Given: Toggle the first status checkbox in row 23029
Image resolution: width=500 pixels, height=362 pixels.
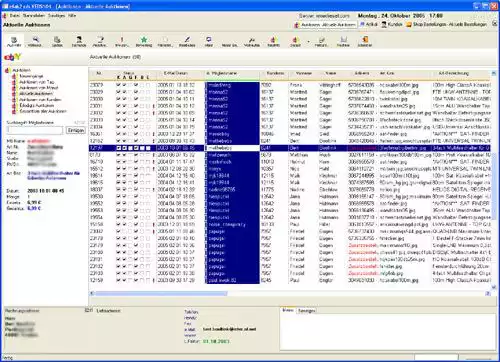Looking at the screenshot, I should click(x=118, y=92).
